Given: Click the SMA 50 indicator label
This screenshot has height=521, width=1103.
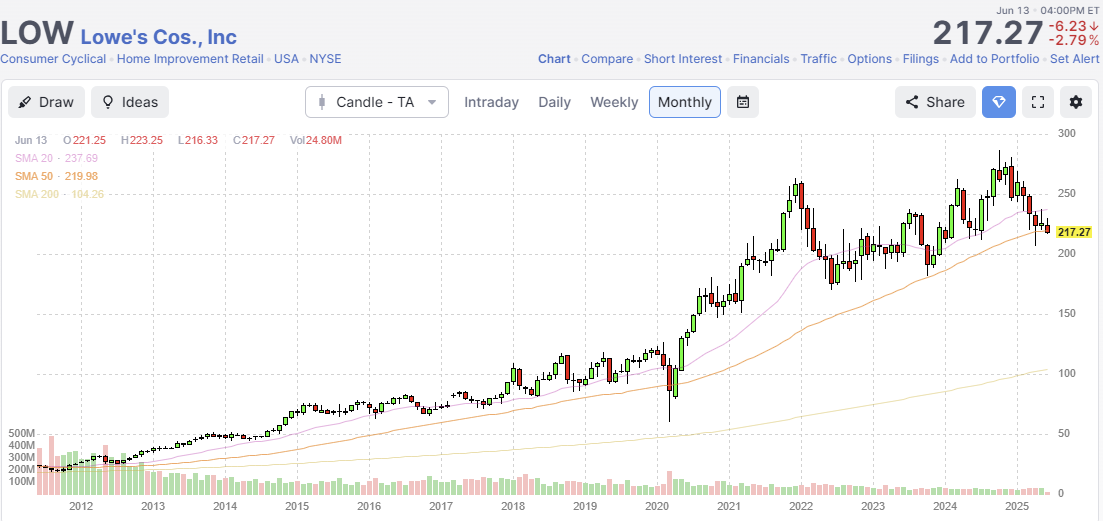Looking at the screenshot, I should click(x=56, y=176).
